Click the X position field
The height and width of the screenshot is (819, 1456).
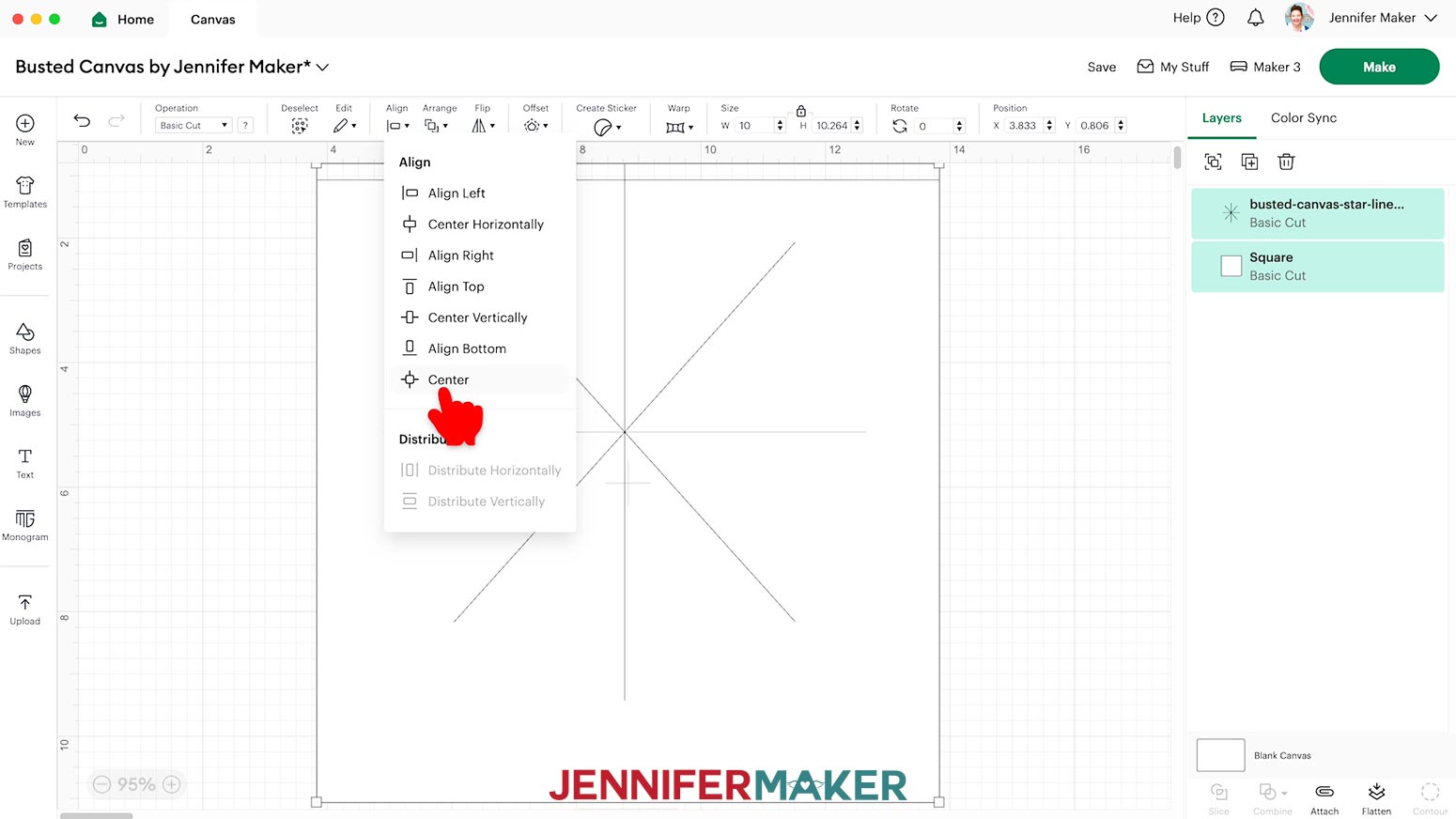pyautogui.click(x=1025, y=125)
